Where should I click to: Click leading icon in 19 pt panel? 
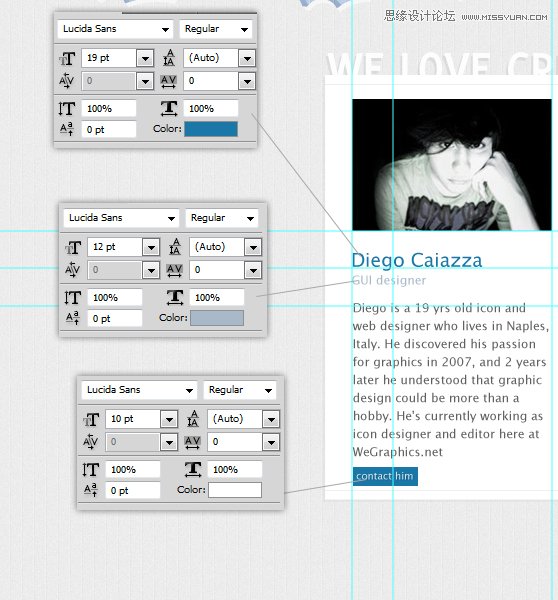[169, 58]
